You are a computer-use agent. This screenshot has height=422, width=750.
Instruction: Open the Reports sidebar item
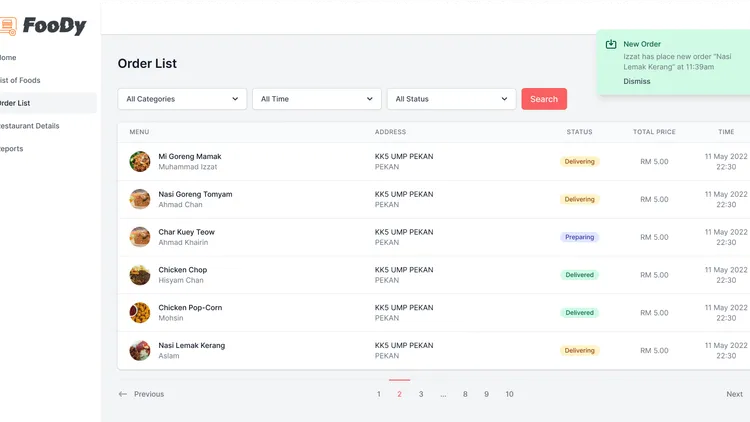pos(12,149)
